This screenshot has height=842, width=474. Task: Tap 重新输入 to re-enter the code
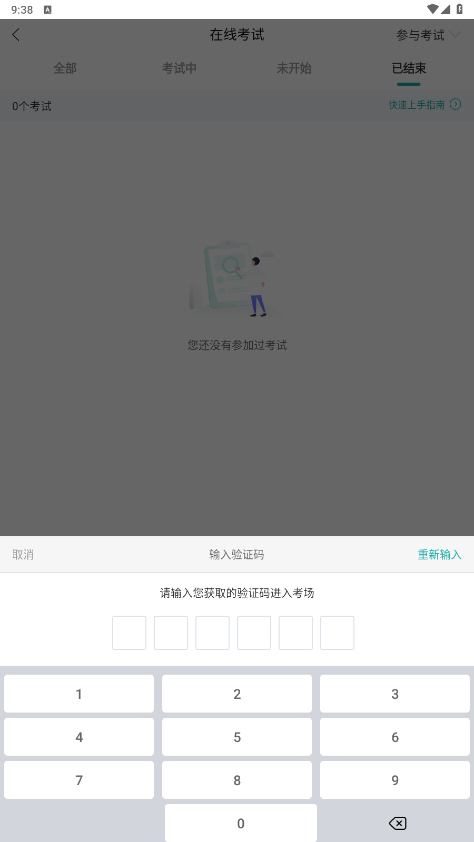pos(440,555)
